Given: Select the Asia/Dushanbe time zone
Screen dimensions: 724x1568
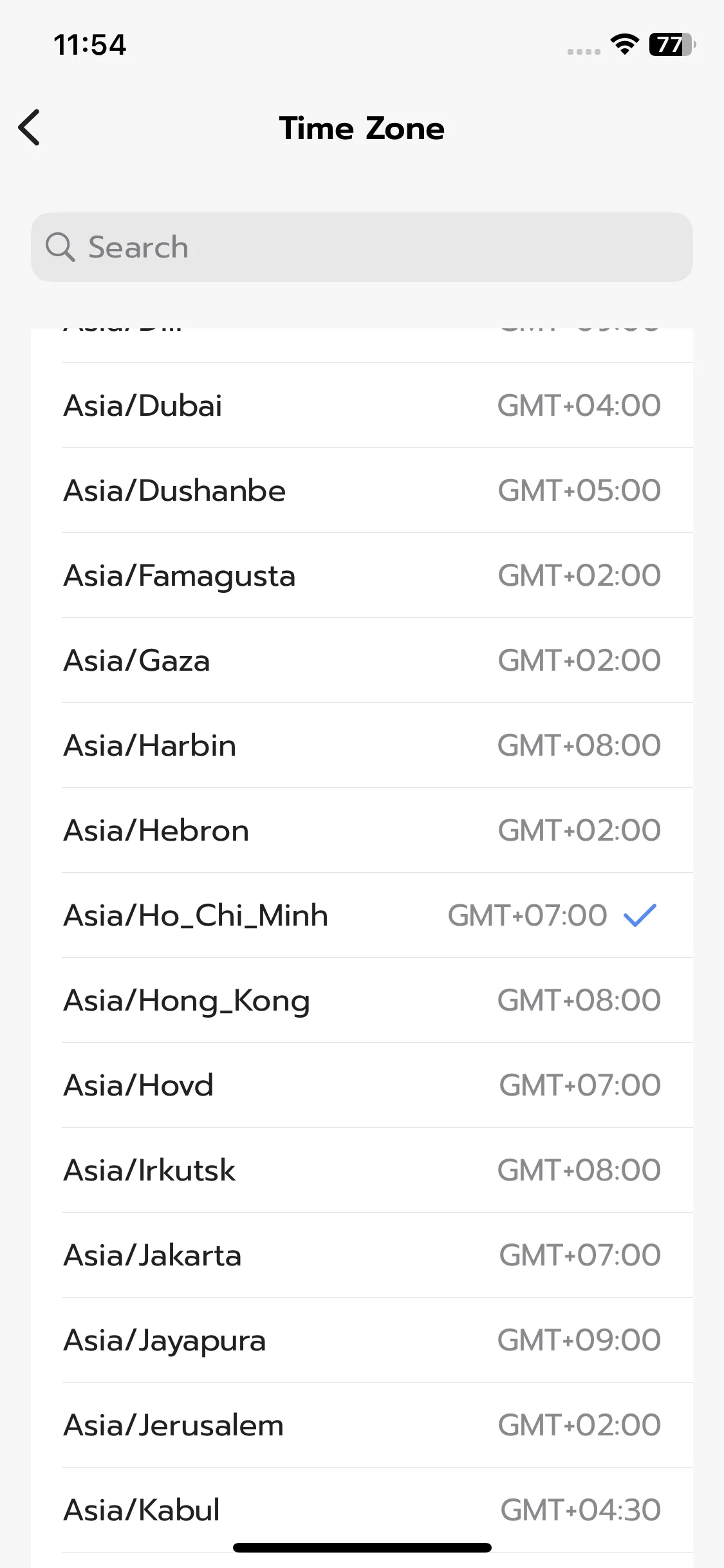Looking at the screenshot, I should tap(362, 490).
